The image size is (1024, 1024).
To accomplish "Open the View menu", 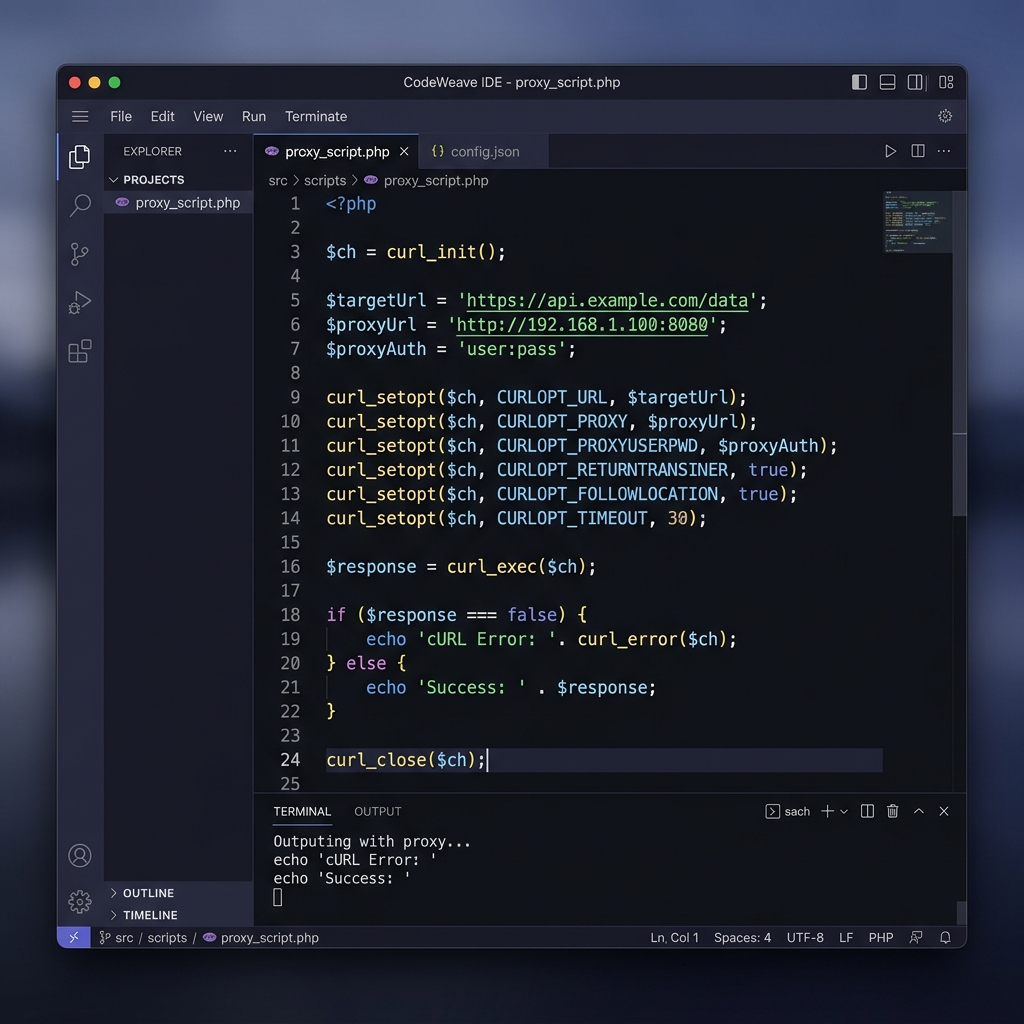I will click(208, 116).
